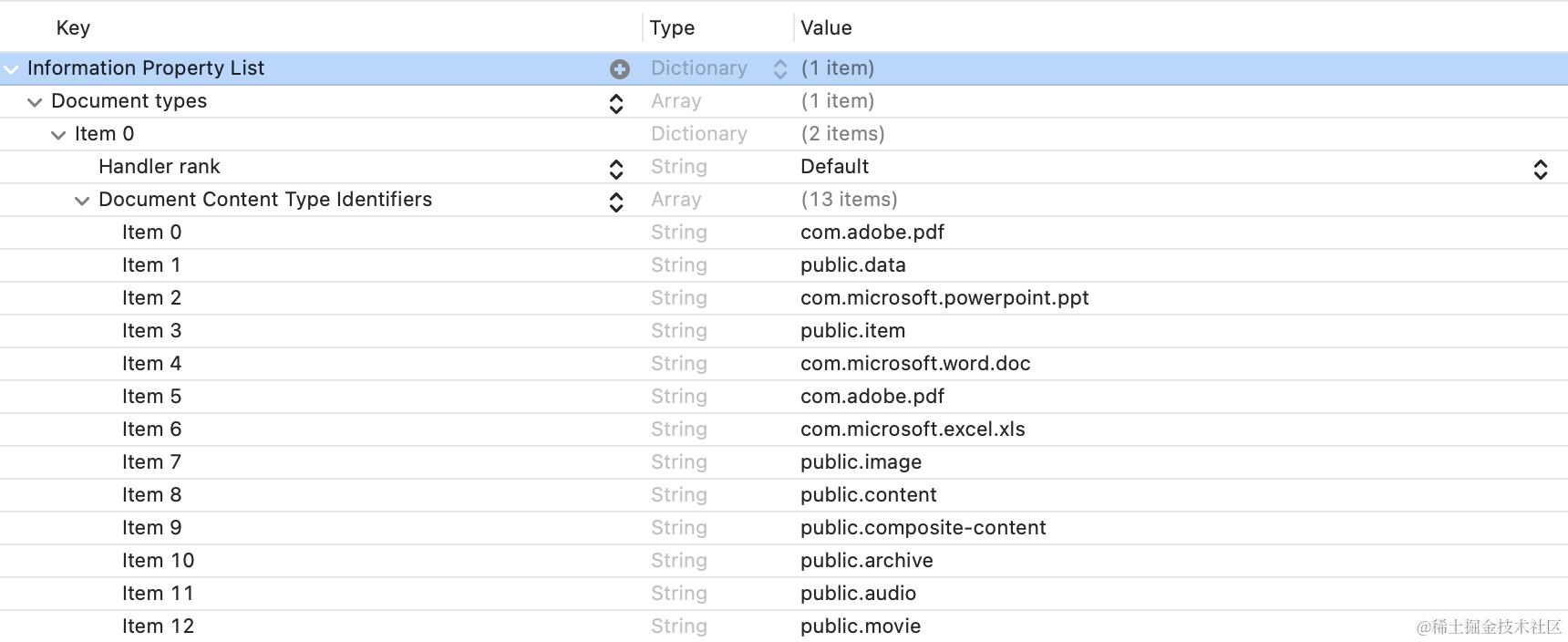Viewport: 1568px width, 642px height.
Task: Click the Type column header
Action: click(672, 27)
